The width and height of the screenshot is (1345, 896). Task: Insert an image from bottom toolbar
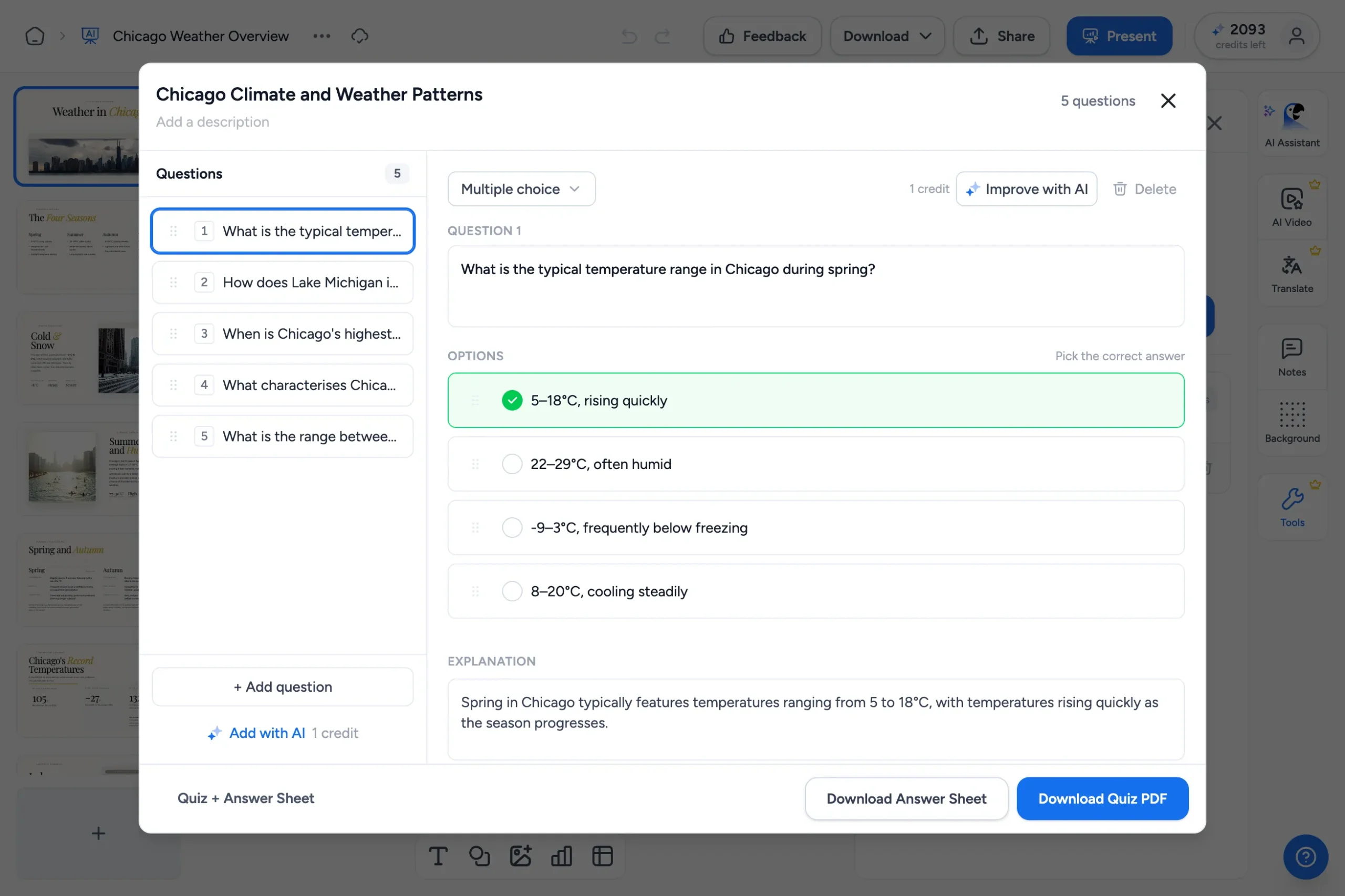click(520, 856)
